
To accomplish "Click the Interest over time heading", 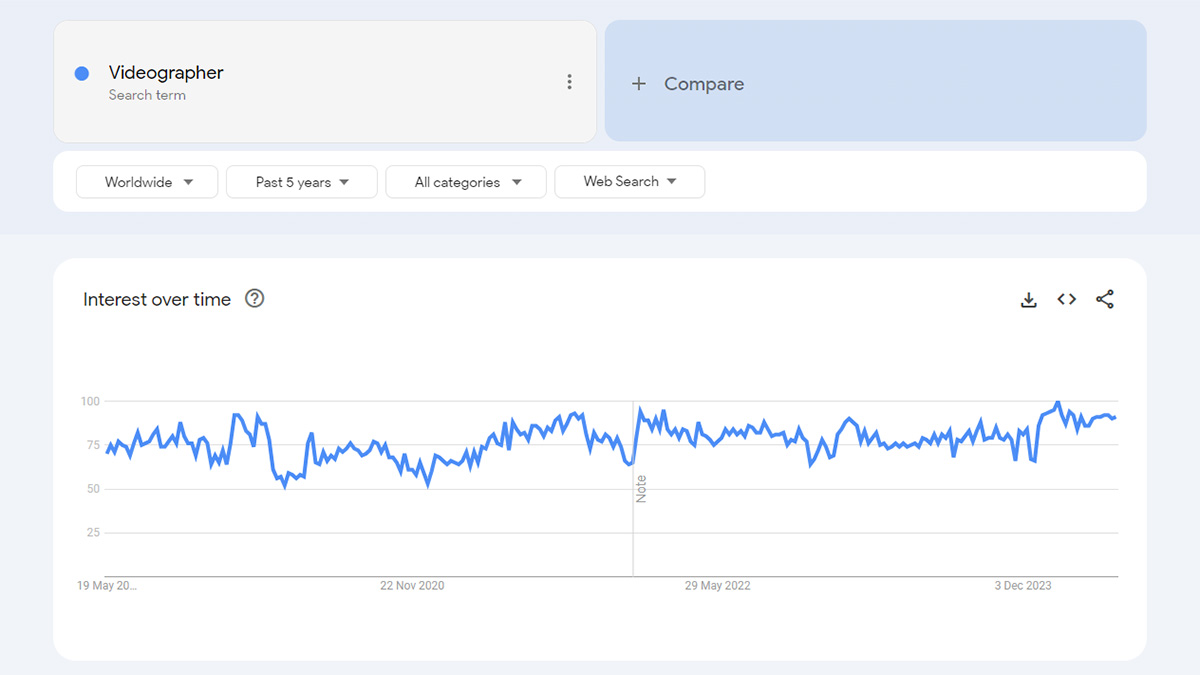I will click(157, 299).
